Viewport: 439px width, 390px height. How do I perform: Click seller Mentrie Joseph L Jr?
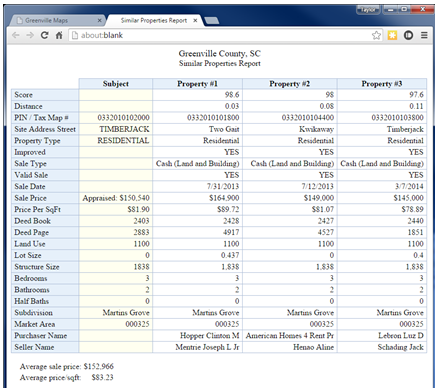[207, 347]
